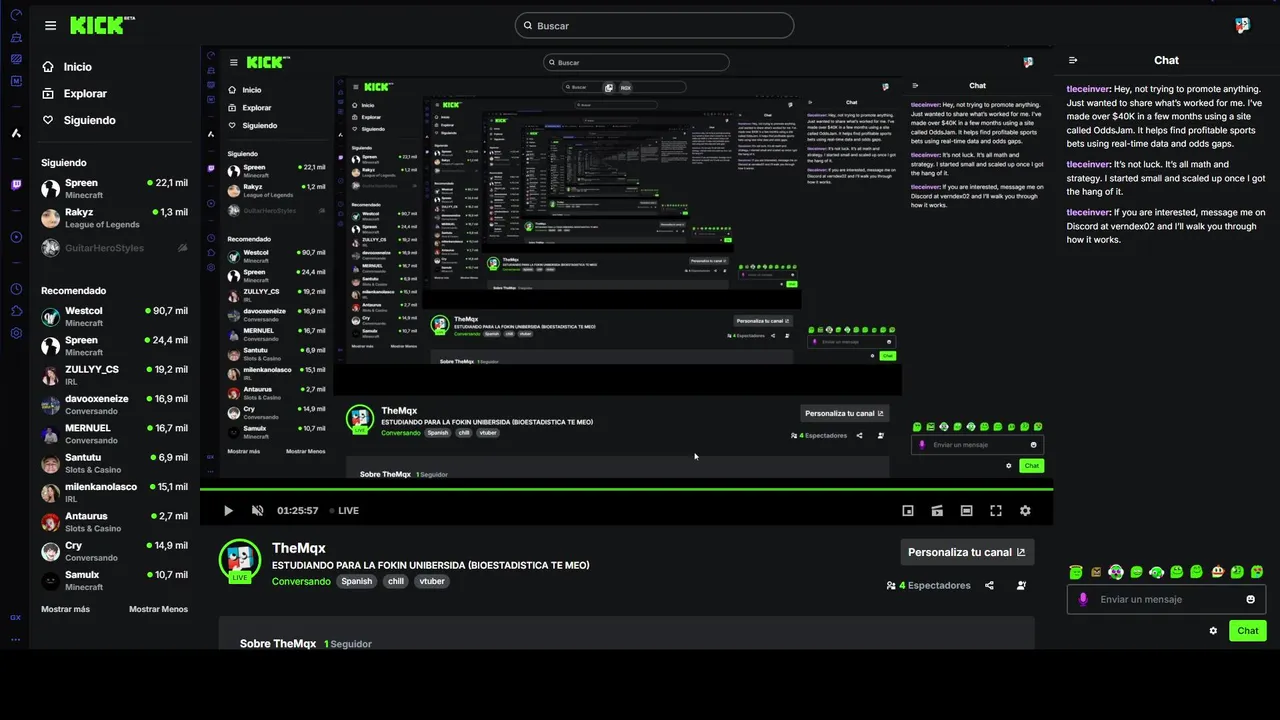Share the stream with the share icon
This screenshot has width=1280, height=720.
[989, 585]
